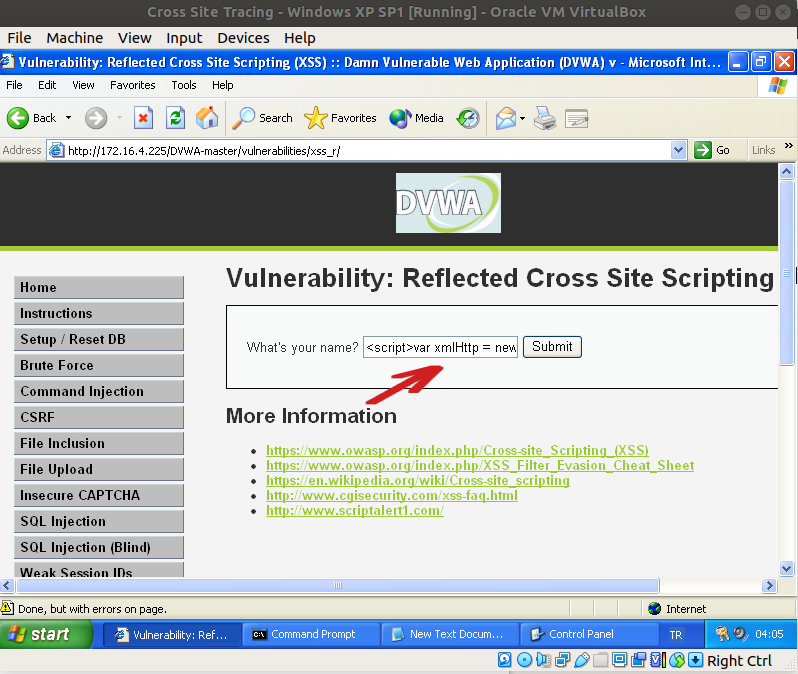Expand the Back button history dropdown
The height and width of the screenshot is (674, 798).
(68, 118)
